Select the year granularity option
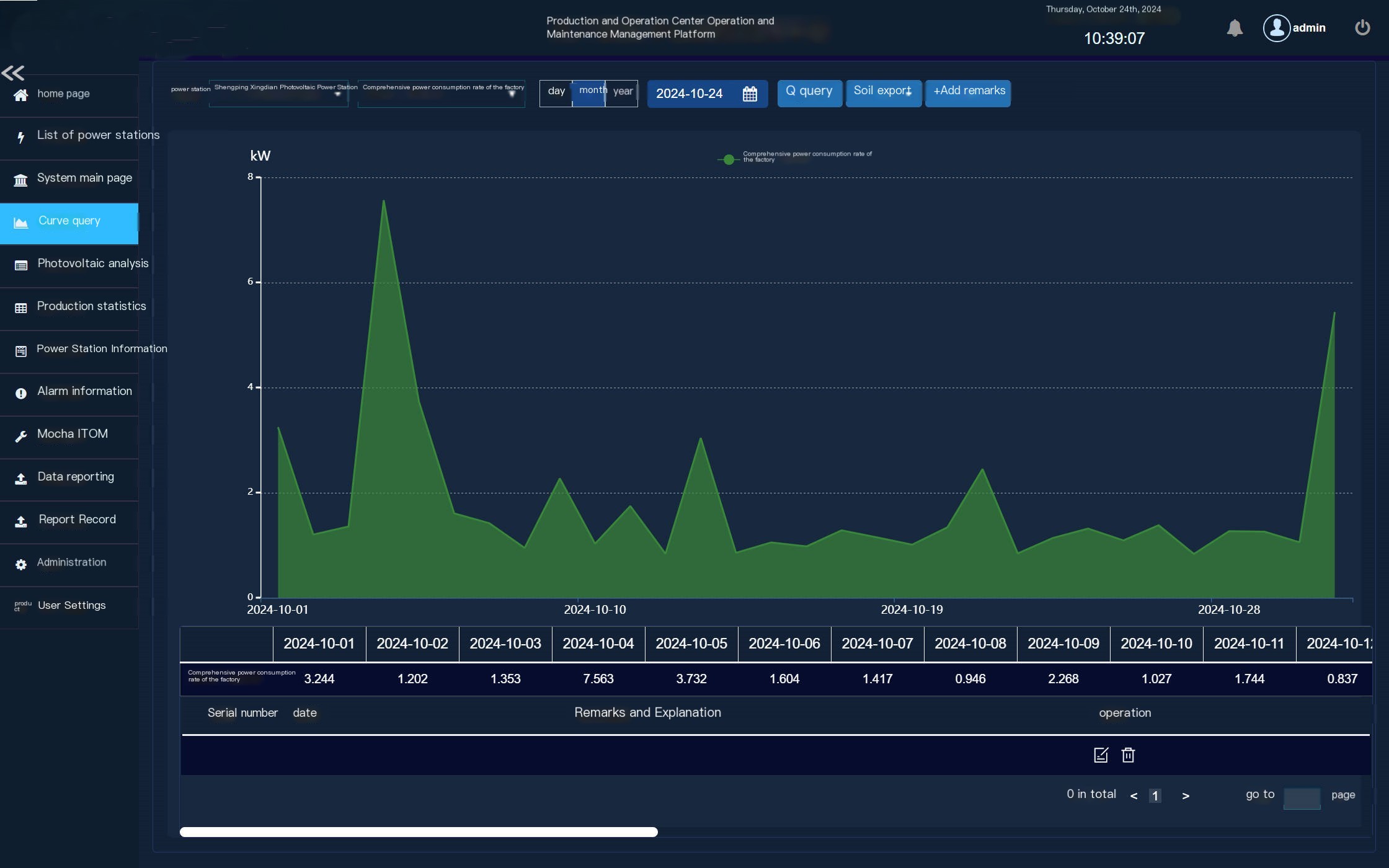This screenshot has height=868, width=1389. pos(622,92)
